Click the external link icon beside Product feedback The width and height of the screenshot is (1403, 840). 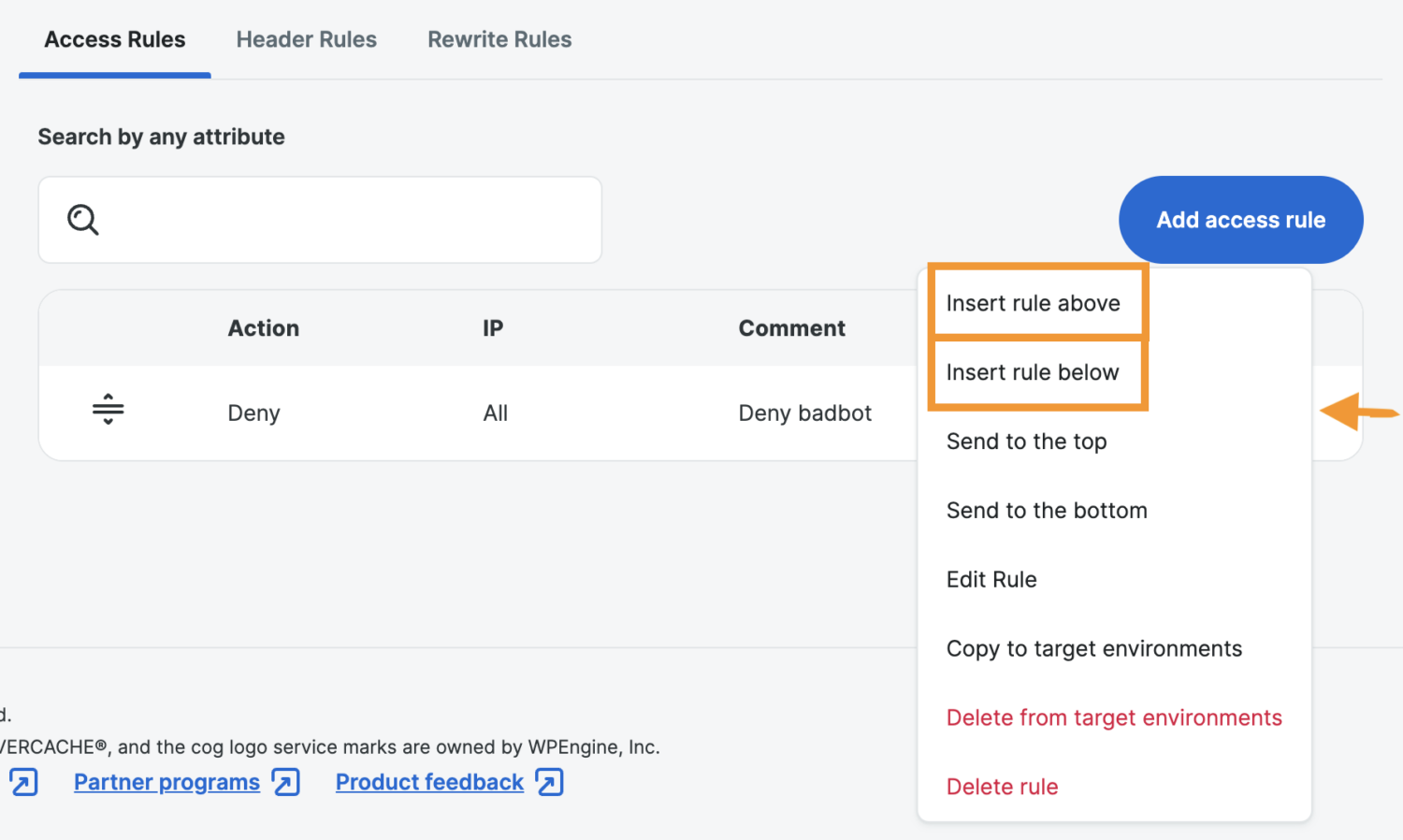pos(550,782)
